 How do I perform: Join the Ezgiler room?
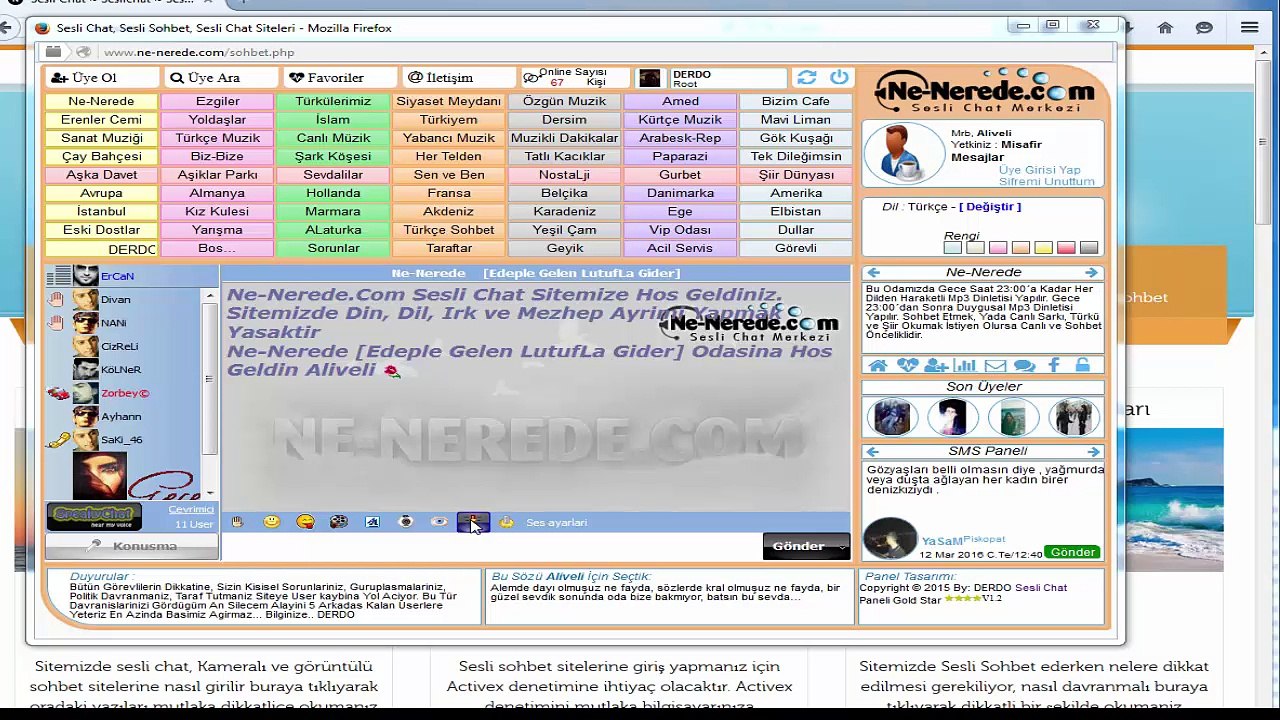(x=217, y=101)
